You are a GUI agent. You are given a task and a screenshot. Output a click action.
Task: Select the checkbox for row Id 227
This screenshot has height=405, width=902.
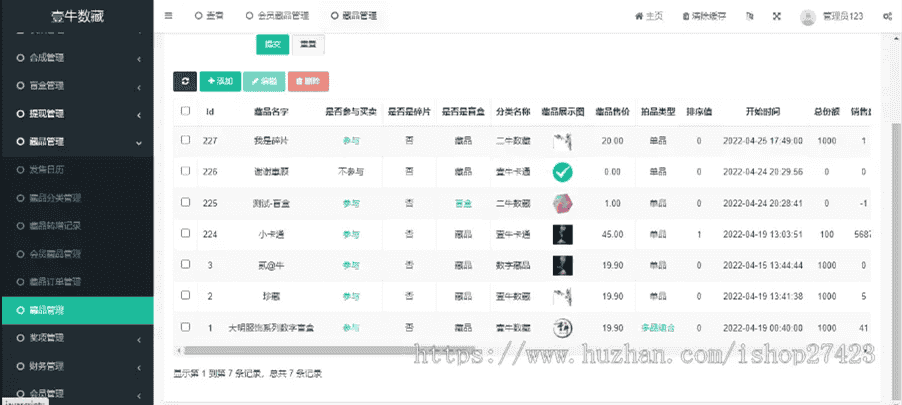click(185, 141)
